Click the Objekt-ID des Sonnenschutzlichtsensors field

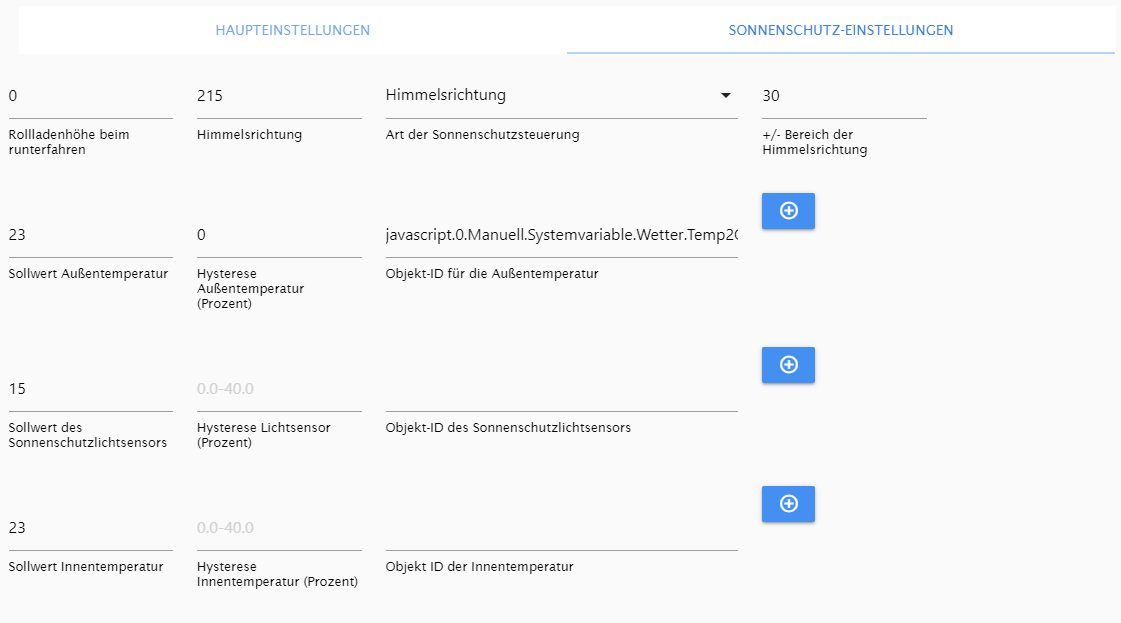[561, 389]
